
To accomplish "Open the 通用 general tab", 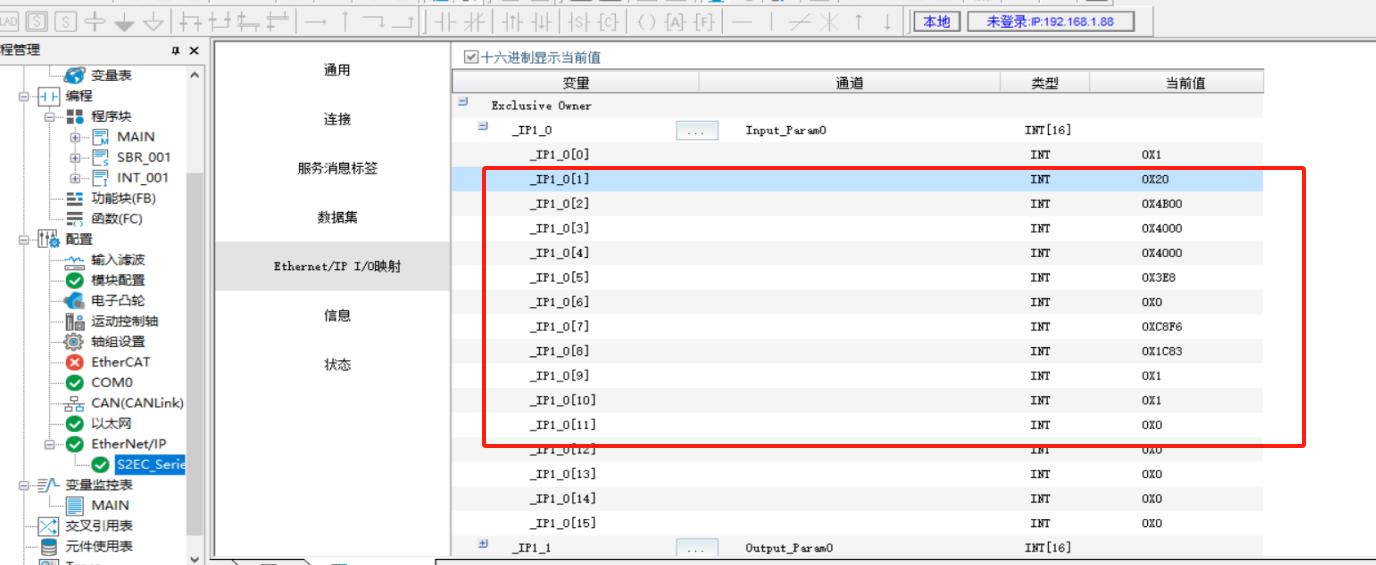I will tap(338, 70).
